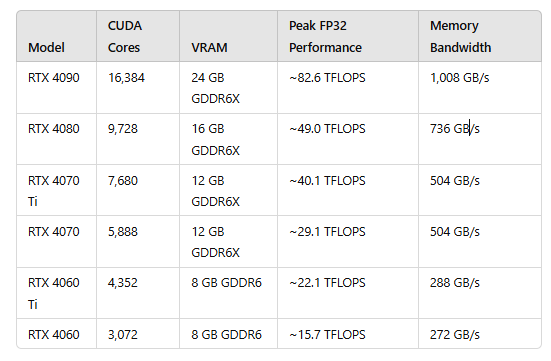Click the RTX 4070 Ti model cell

coord(54,191)
